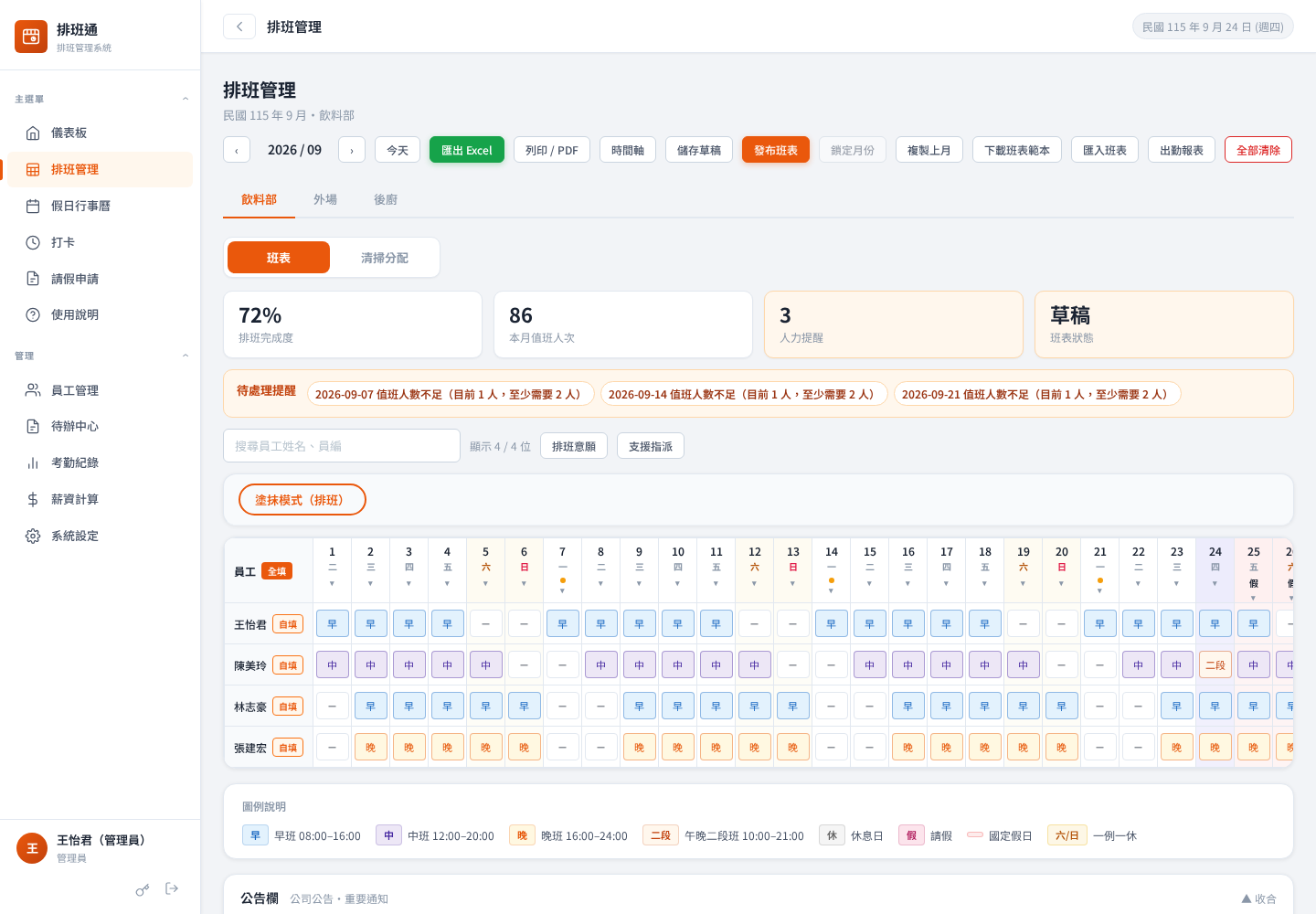Image resolution: width=1316 pixels, height=914 pixels.
Task: Click the 系統設定 gear icon
Action: (x=33, y=537)
